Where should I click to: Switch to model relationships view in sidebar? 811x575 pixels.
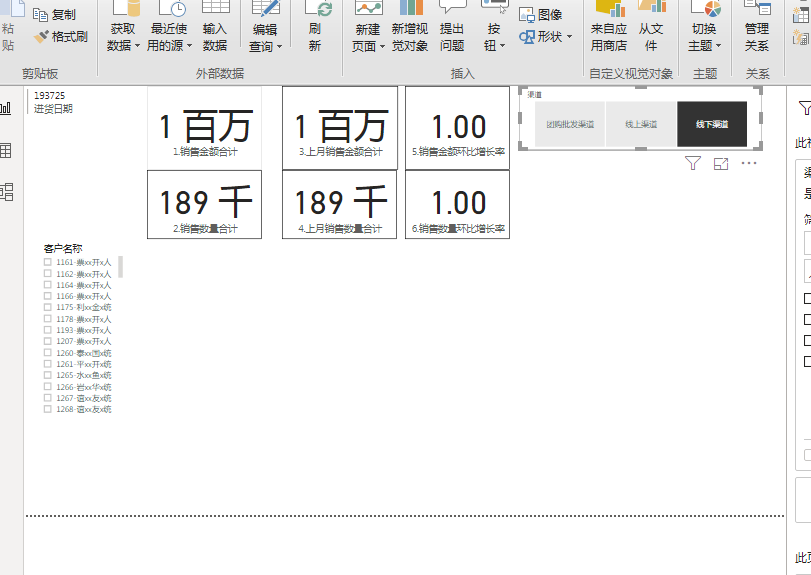6,192
